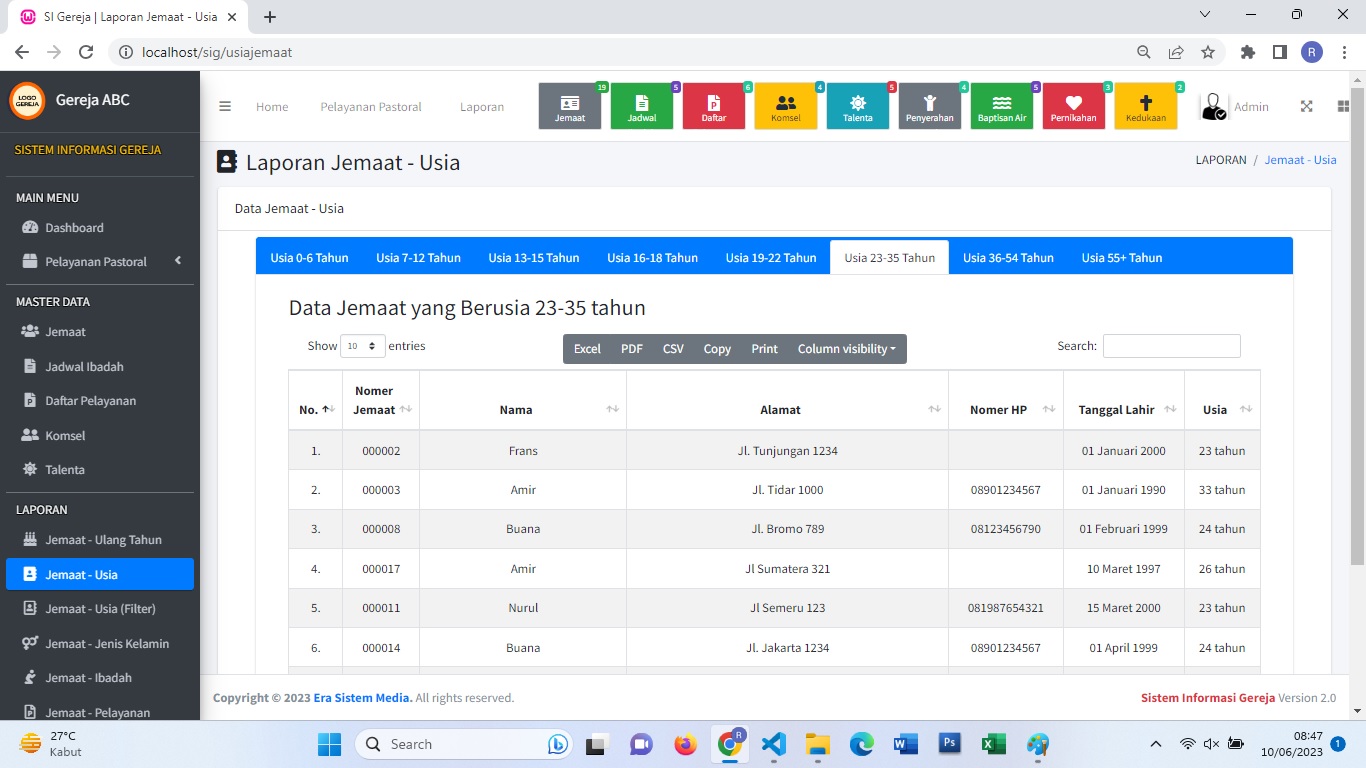Click the Talenta gear shortcut tile

coord(858,106)
